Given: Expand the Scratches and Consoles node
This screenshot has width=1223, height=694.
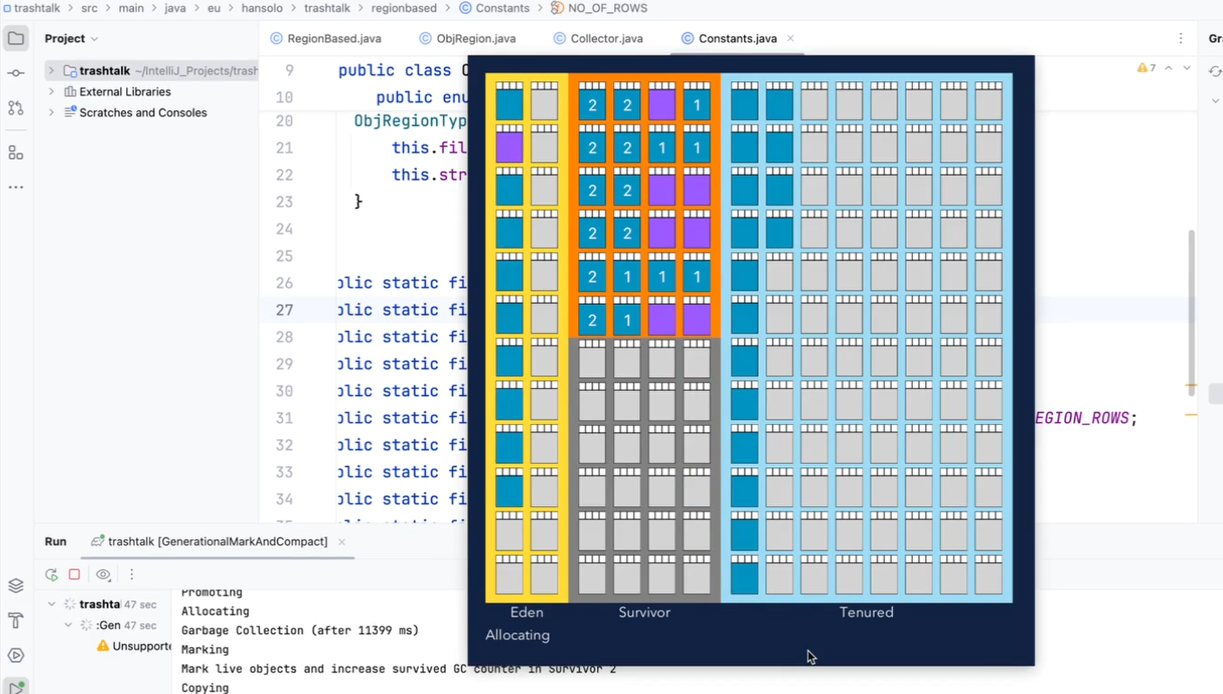Looking at the screenshot, I should point(51,113).
